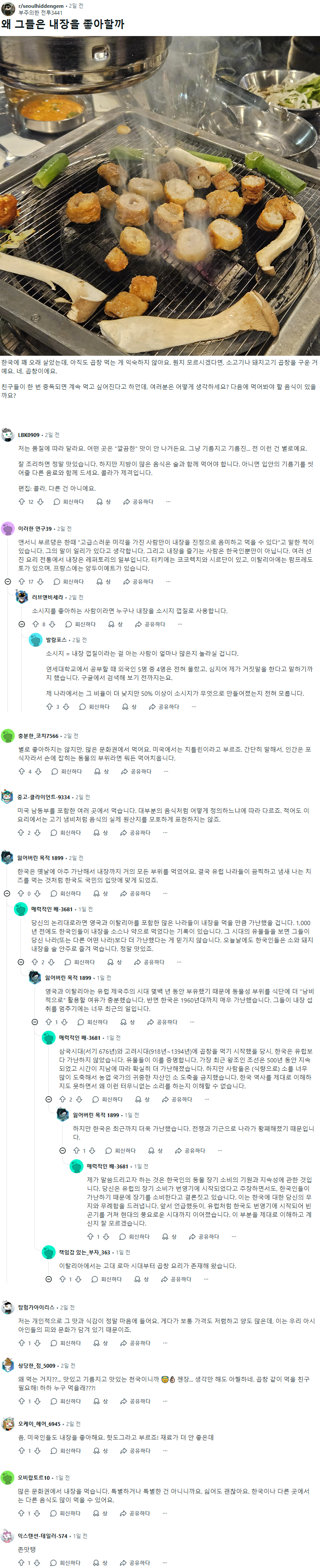This screenshot has height=1568, width=320.
Task: Open LBK0909's profile avatar
Action: pyautogui.click(x=8, y=435)
